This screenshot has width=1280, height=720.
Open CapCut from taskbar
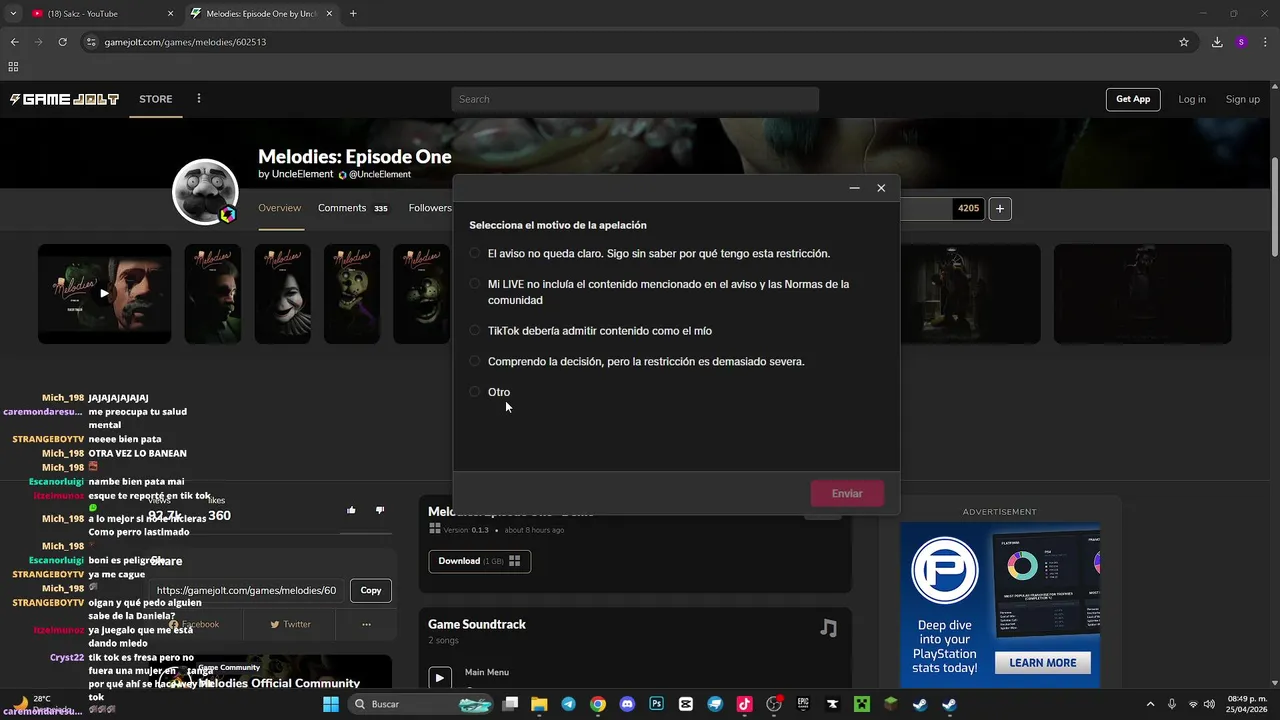point(686,704)
